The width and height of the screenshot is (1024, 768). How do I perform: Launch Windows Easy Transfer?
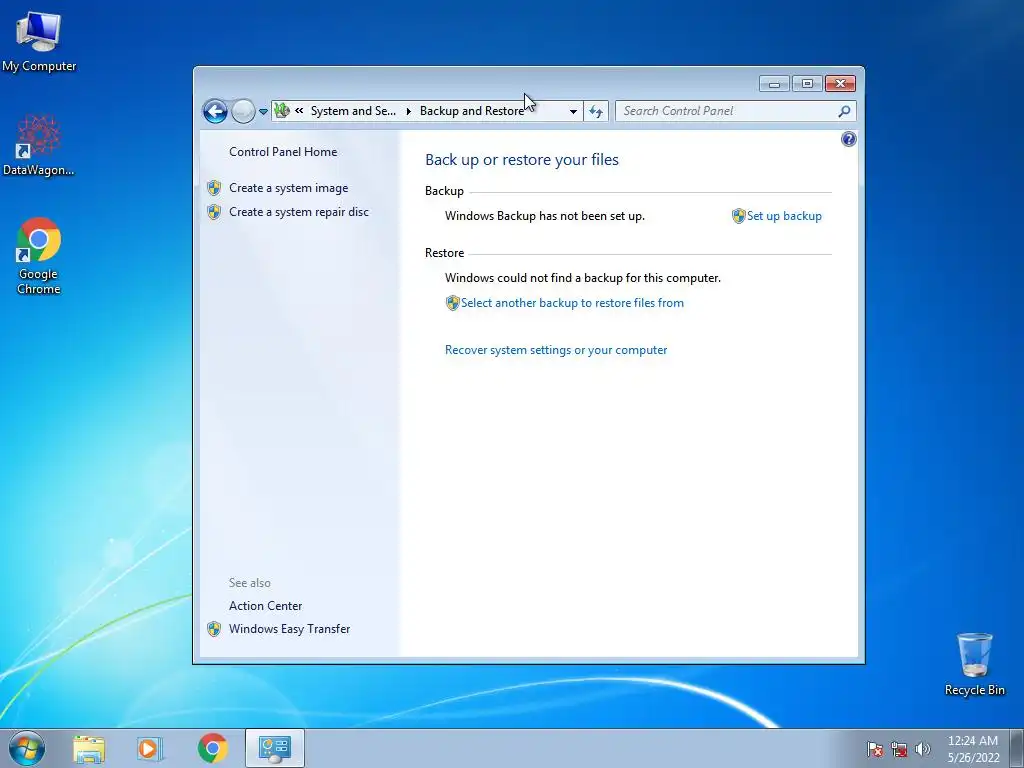coord(289,629)
